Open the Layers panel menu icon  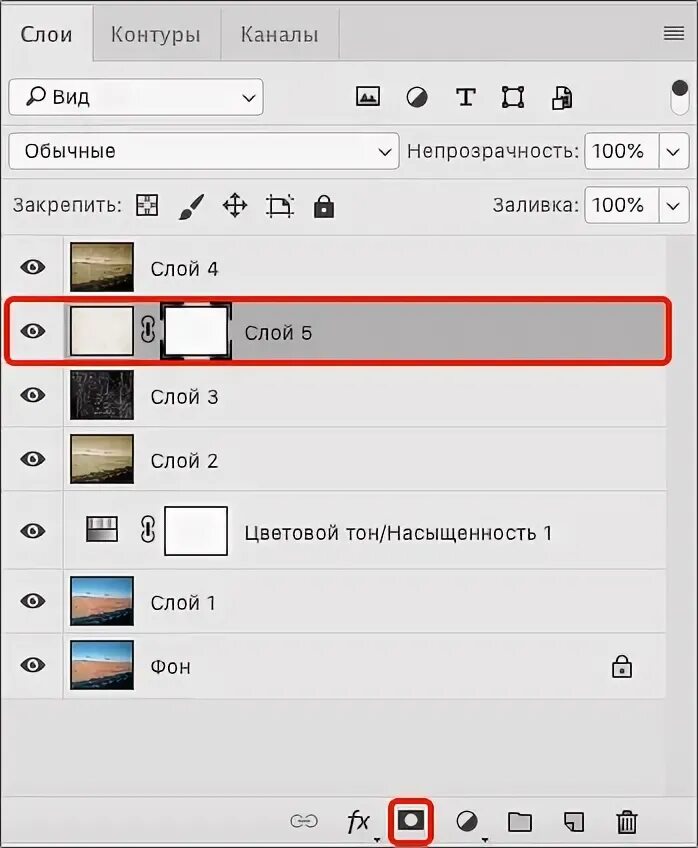tap(674, 34)
